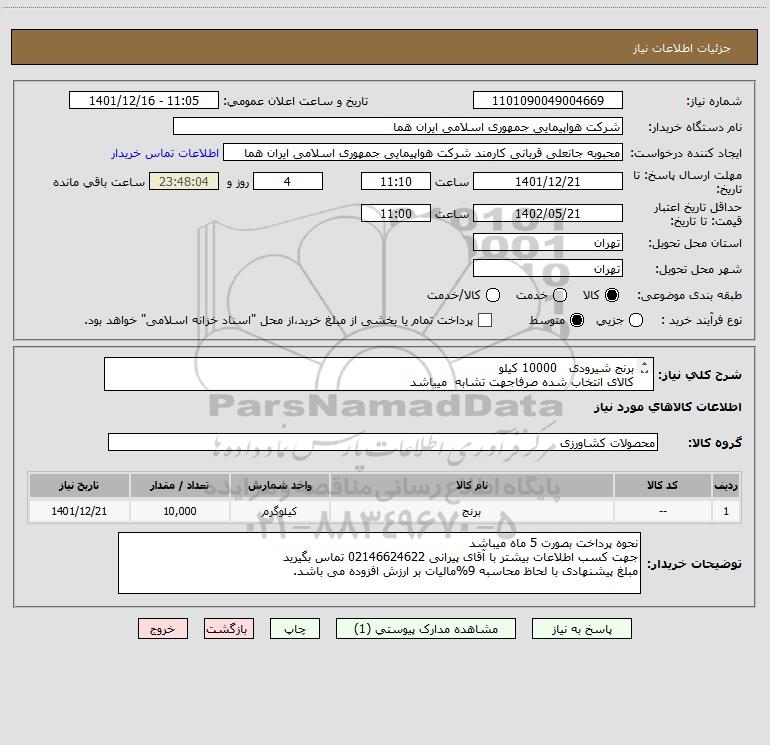Click the شماره نیاز number field
The height and width of the screenshot is (745, 770).
548,100
